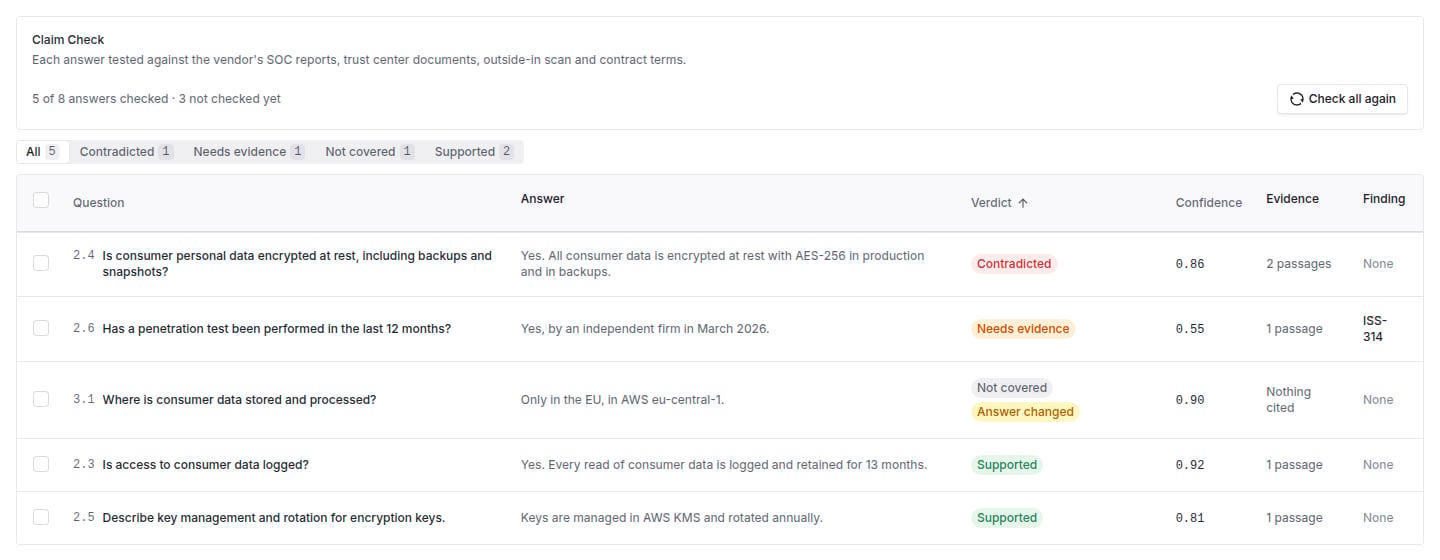This screenshot has height=560, width=1440.
Task: Click the Verdict sort arrow icon
Action: (1023, 203)
